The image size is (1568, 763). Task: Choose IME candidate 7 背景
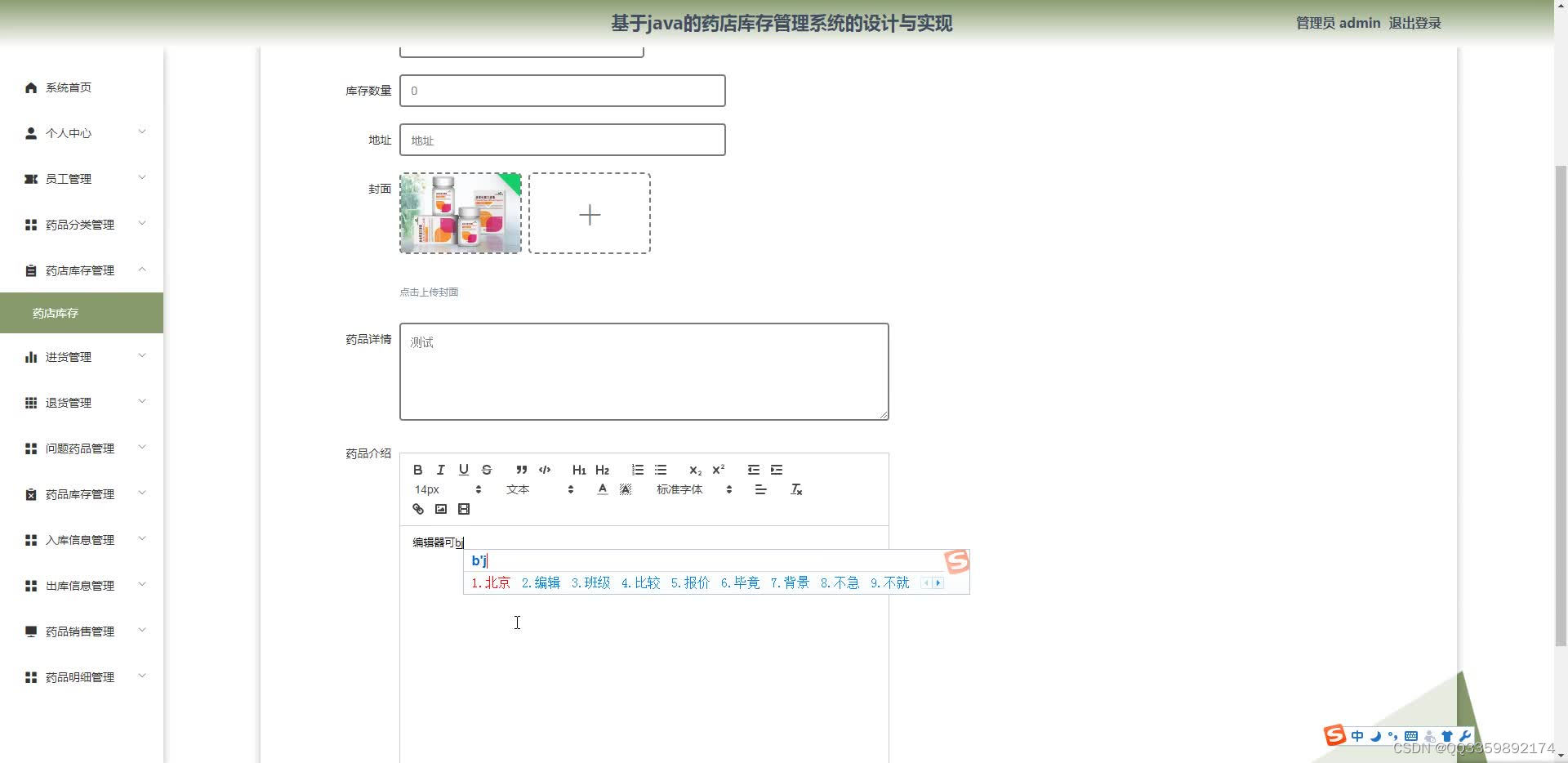[x=790, y=582]
